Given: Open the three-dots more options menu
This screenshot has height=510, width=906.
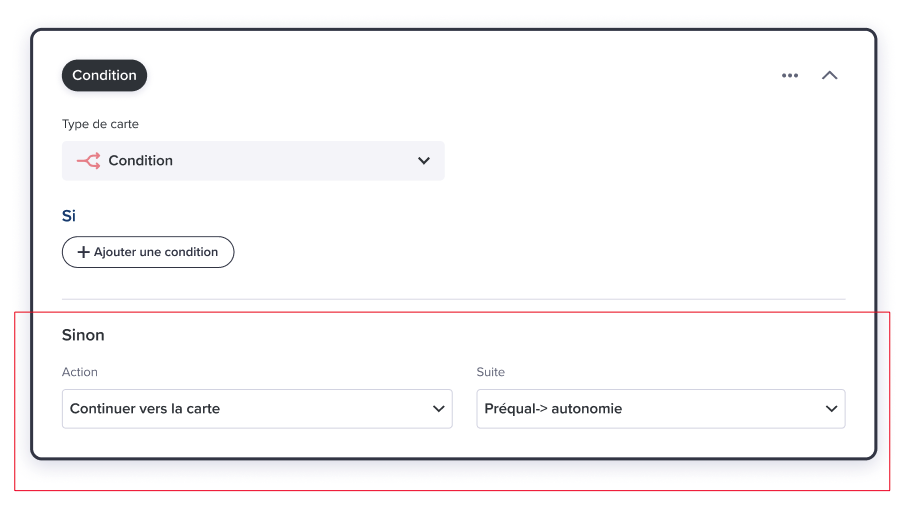Looking at the screenshot, I should click(789, 76).
